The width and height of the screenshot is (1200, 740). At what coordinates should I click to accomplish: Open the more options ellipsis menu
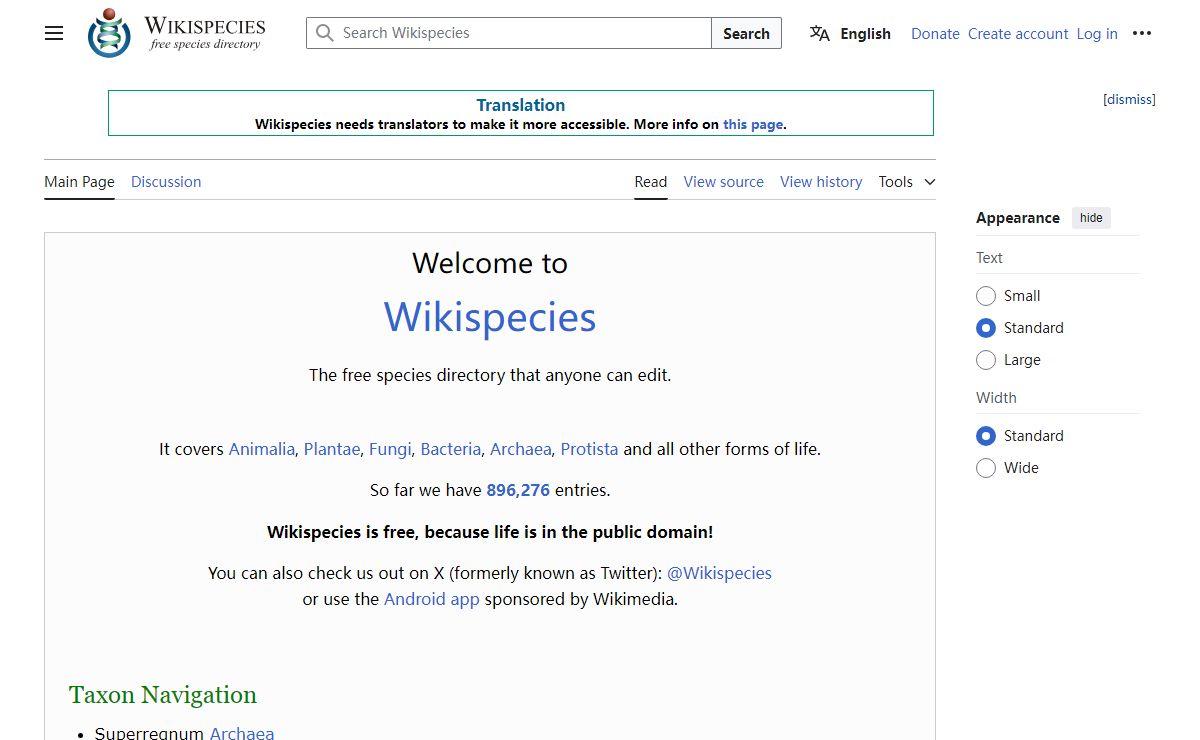pyautogui.click(x=1142, y=33)
